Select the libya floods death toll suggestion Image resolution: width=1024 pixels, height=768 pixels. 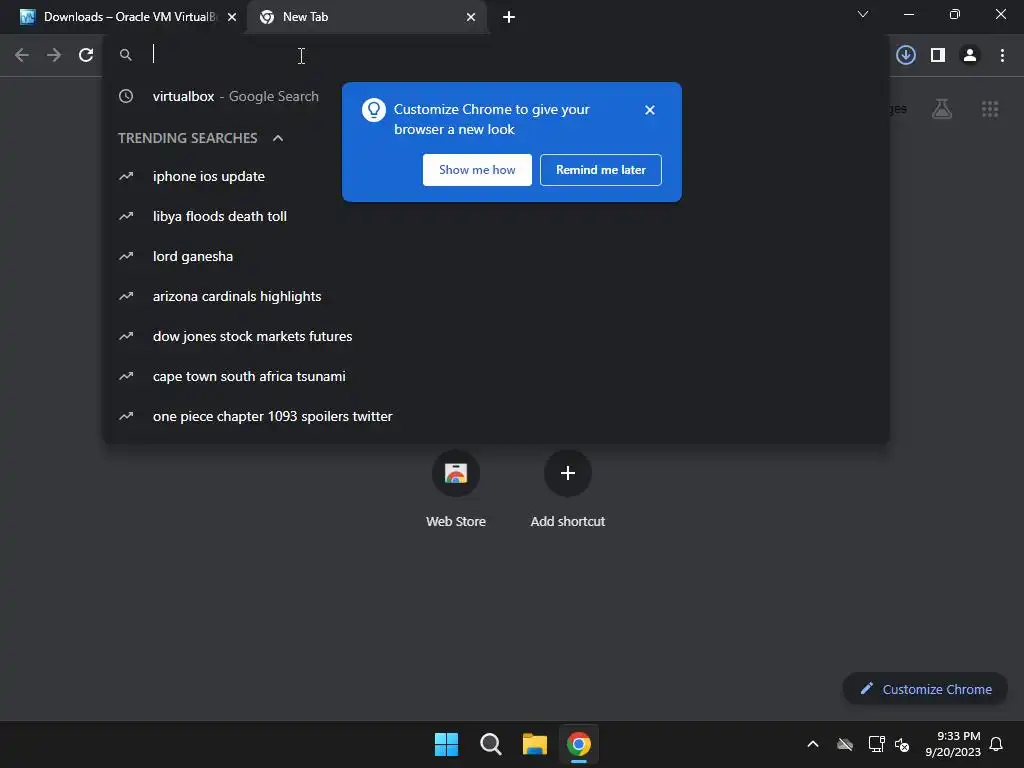coord(496,216)
